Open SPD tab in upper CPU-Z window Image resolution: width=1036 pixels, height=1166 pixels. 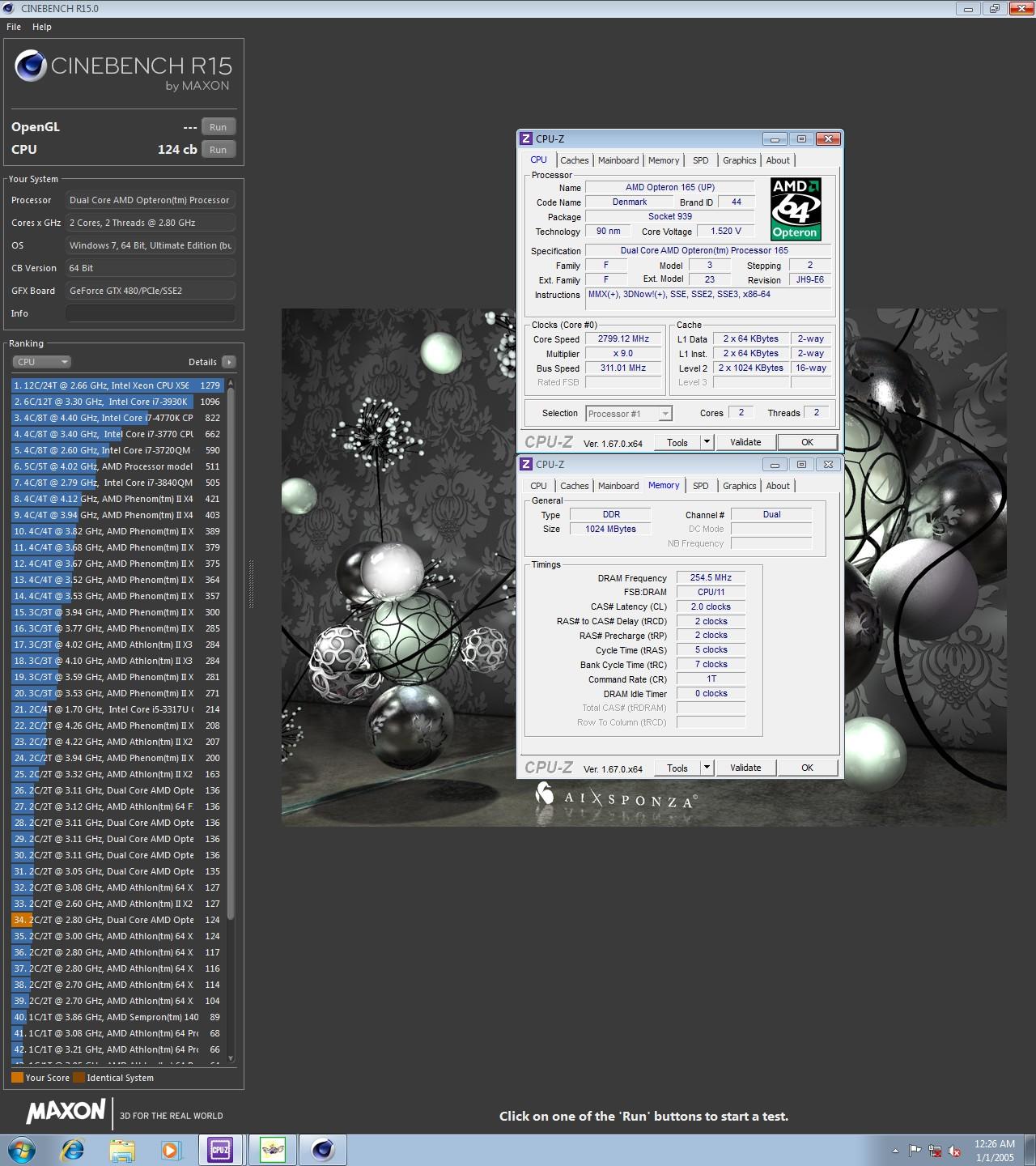[701, 160]
